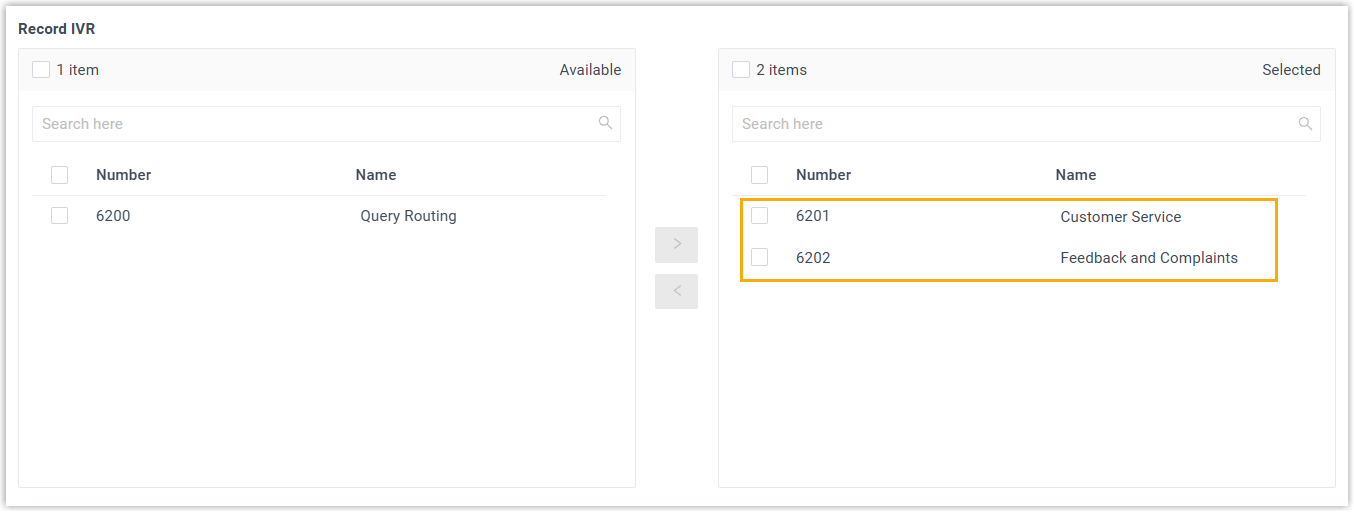Click the Number column header in Selected
The width and height of the screenshot is (1354, 512).
click(823, 175)
